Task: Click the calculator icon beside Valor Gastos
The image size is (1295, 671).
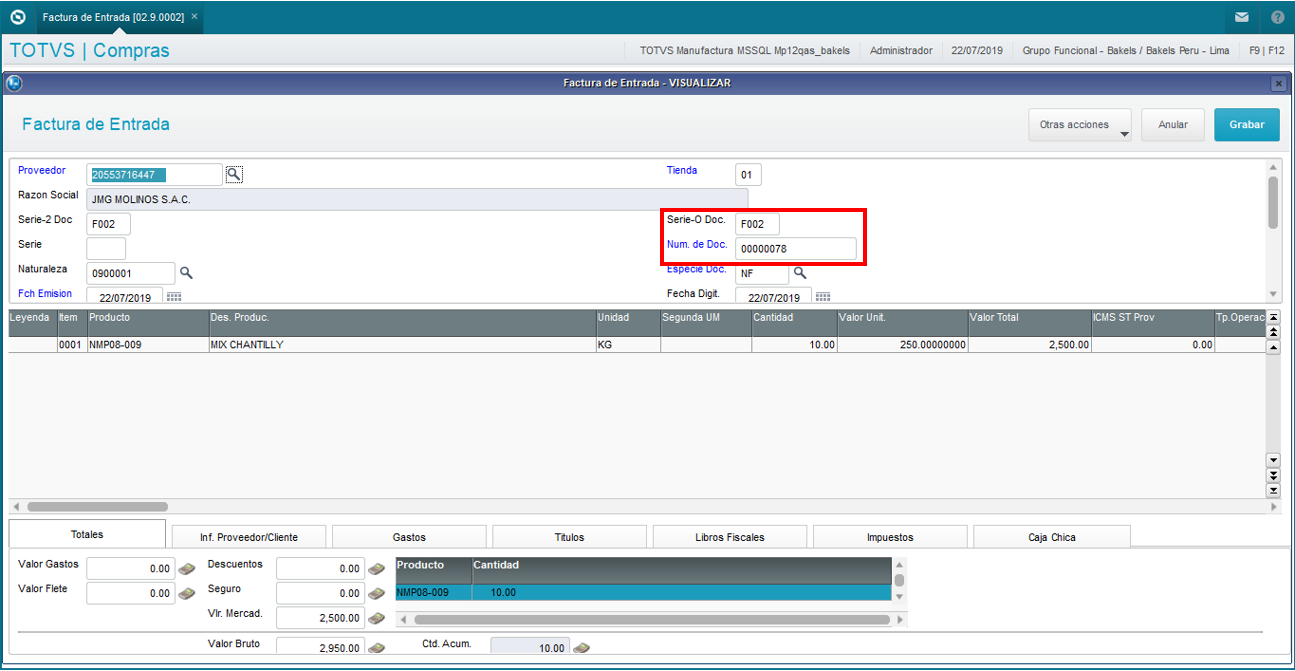Action: click(186, 568)
